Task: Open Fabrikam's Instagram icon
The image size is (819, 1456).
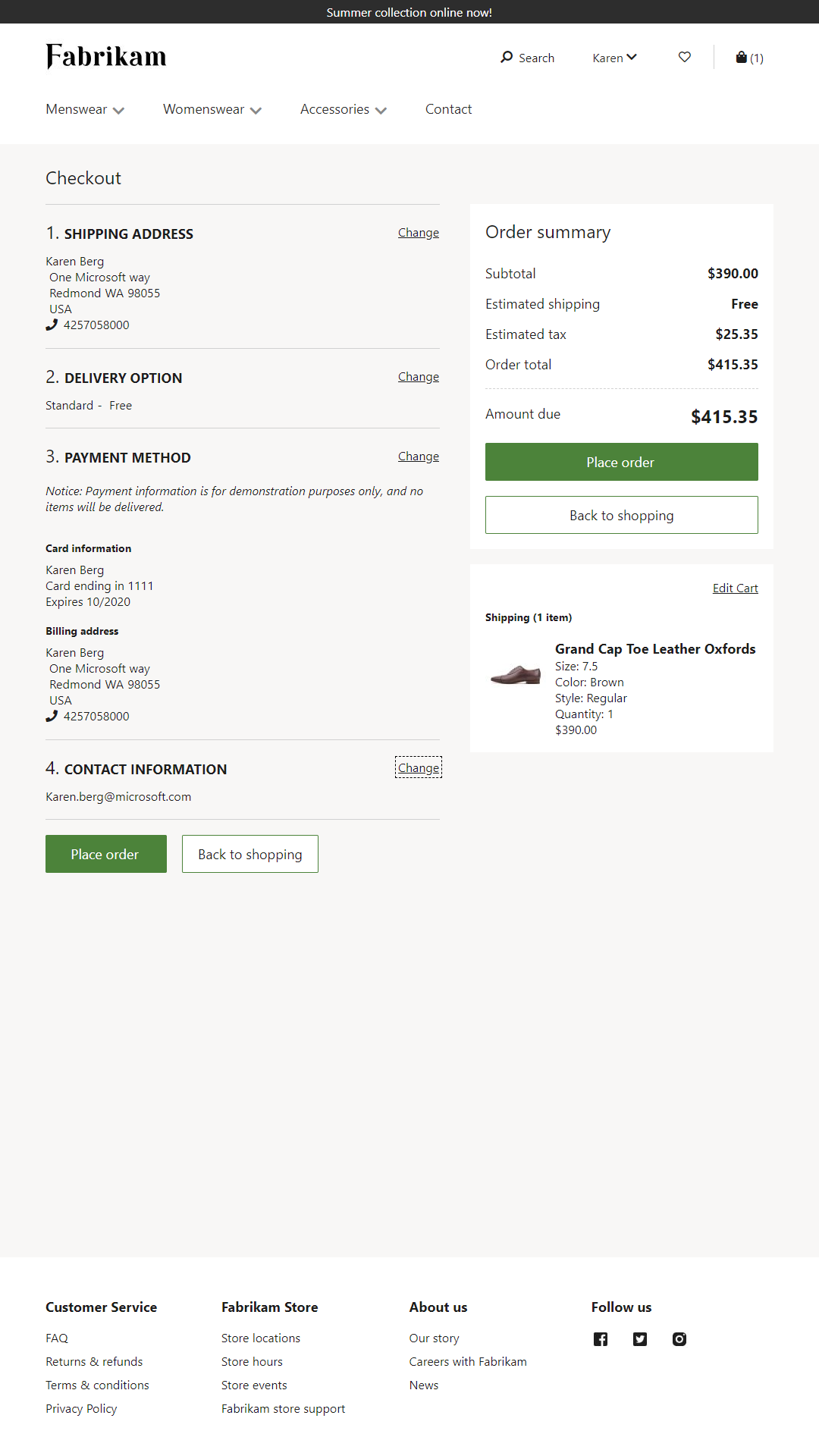Action: (x=679, y=1338)
